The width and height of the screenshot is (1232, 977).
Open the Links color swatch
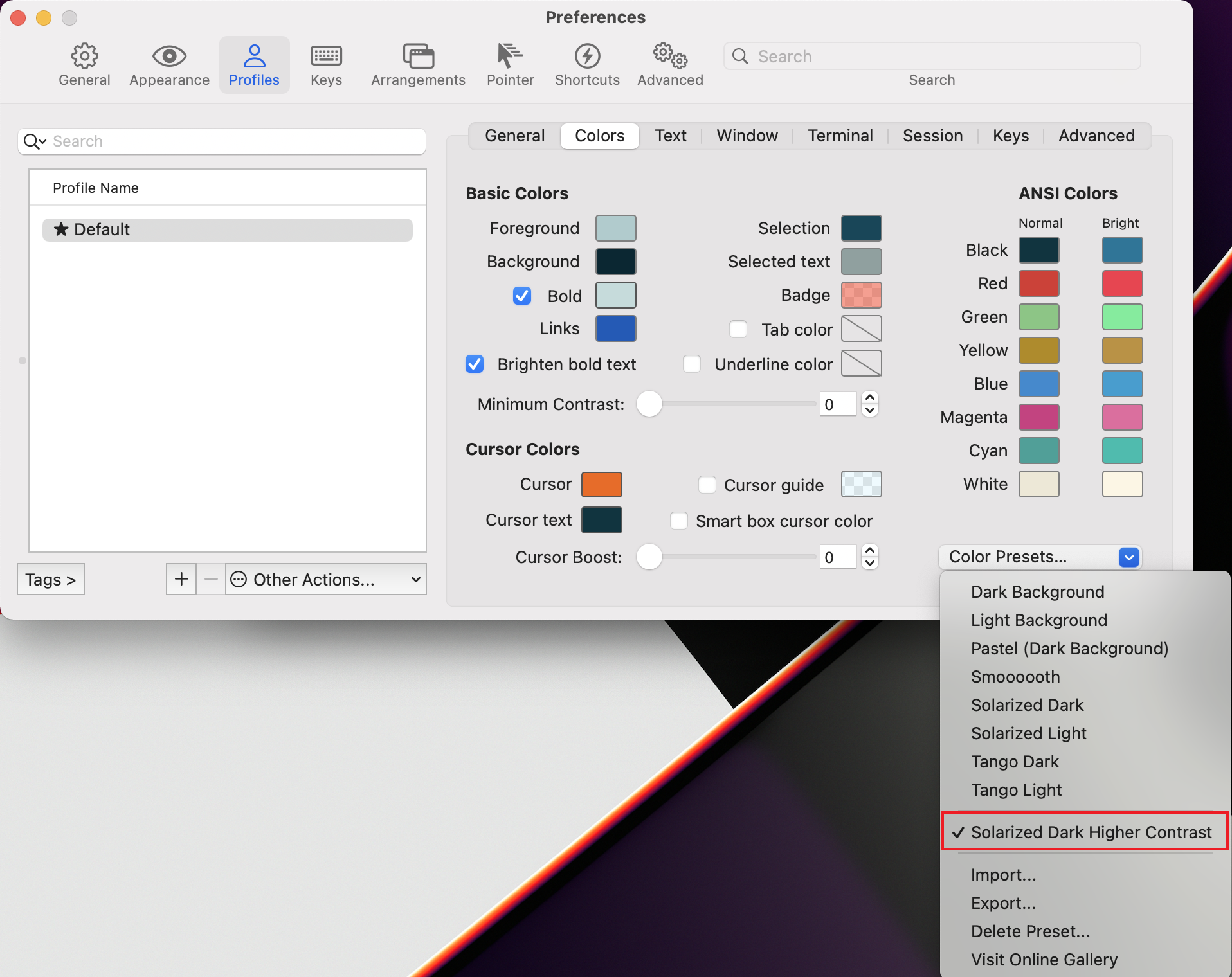point(615,328)
